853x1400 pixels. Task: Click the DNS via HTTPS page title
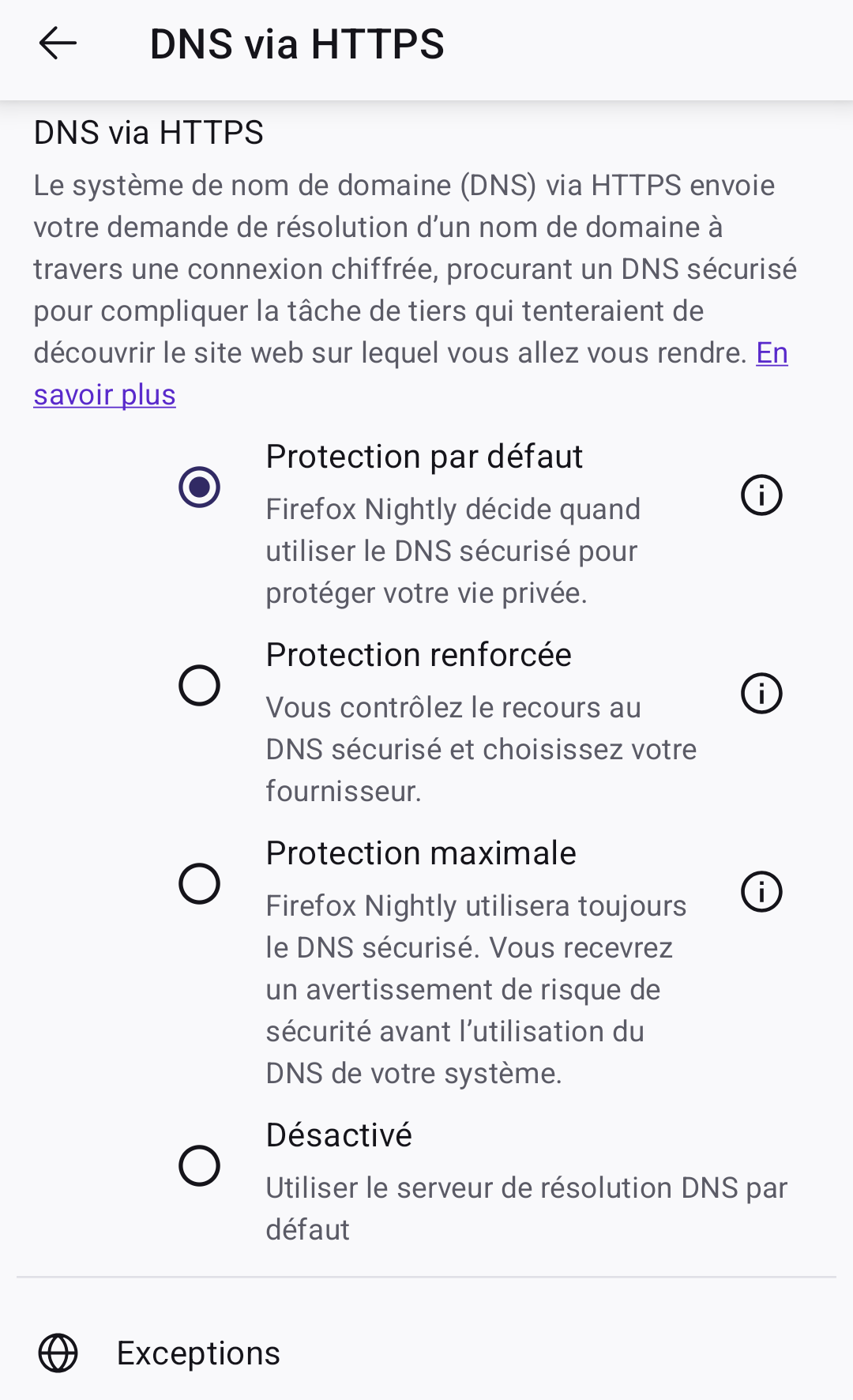tap(298, 43)
